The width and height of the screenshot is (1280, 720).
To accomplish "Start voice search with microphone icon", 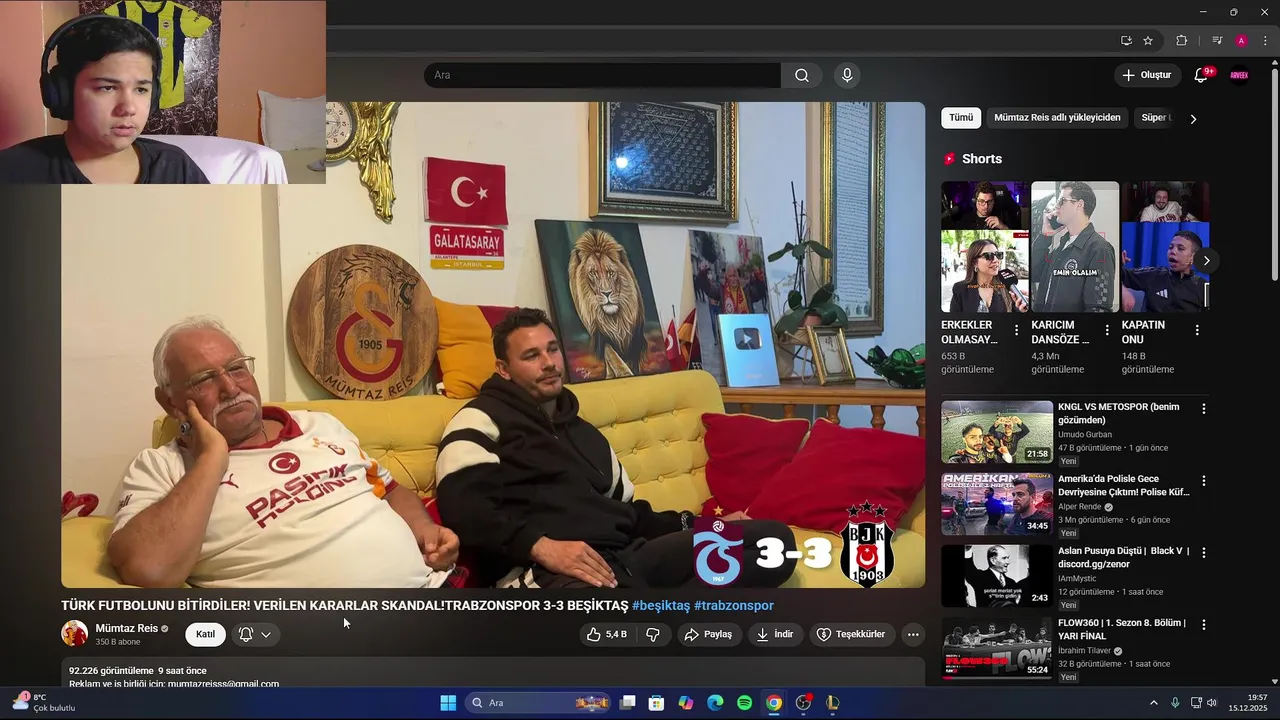I will point(847,75).
